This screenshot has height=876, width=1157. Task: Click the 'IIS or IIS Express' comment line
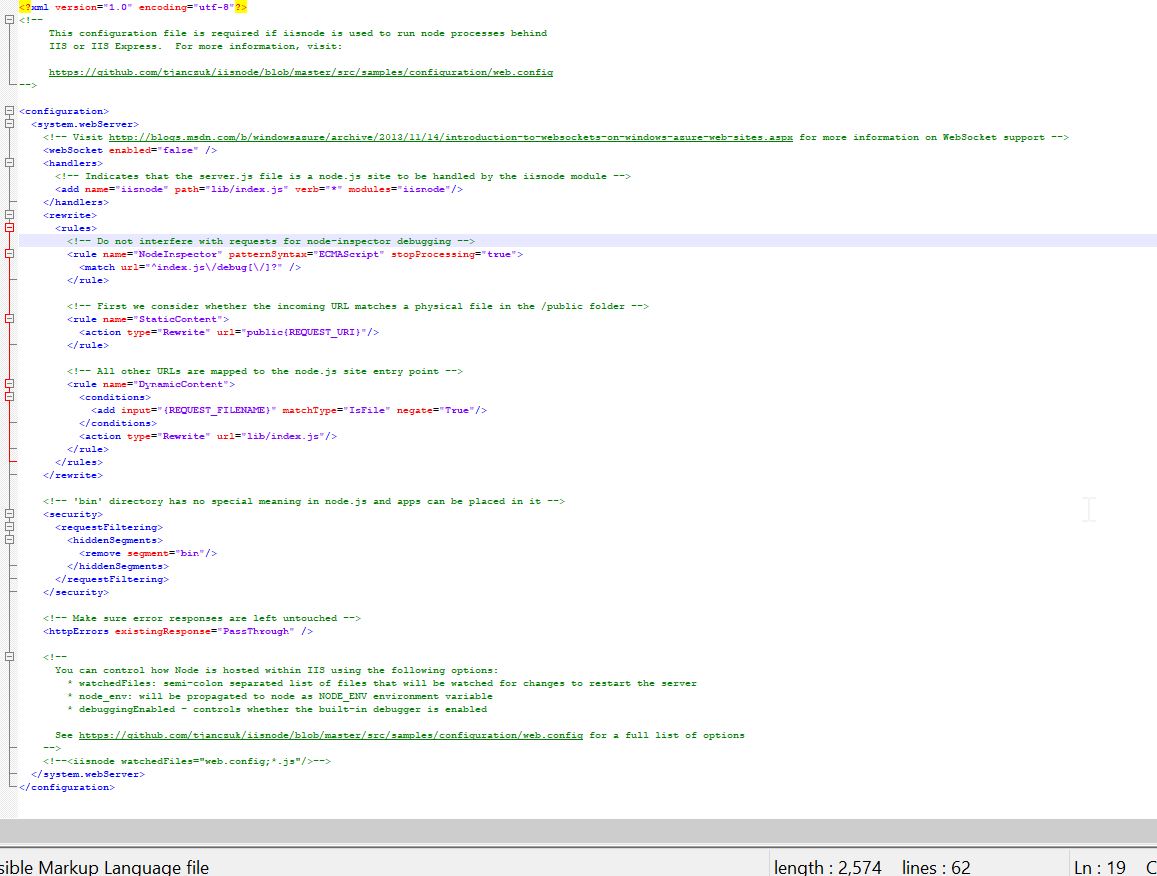point(196,46)
